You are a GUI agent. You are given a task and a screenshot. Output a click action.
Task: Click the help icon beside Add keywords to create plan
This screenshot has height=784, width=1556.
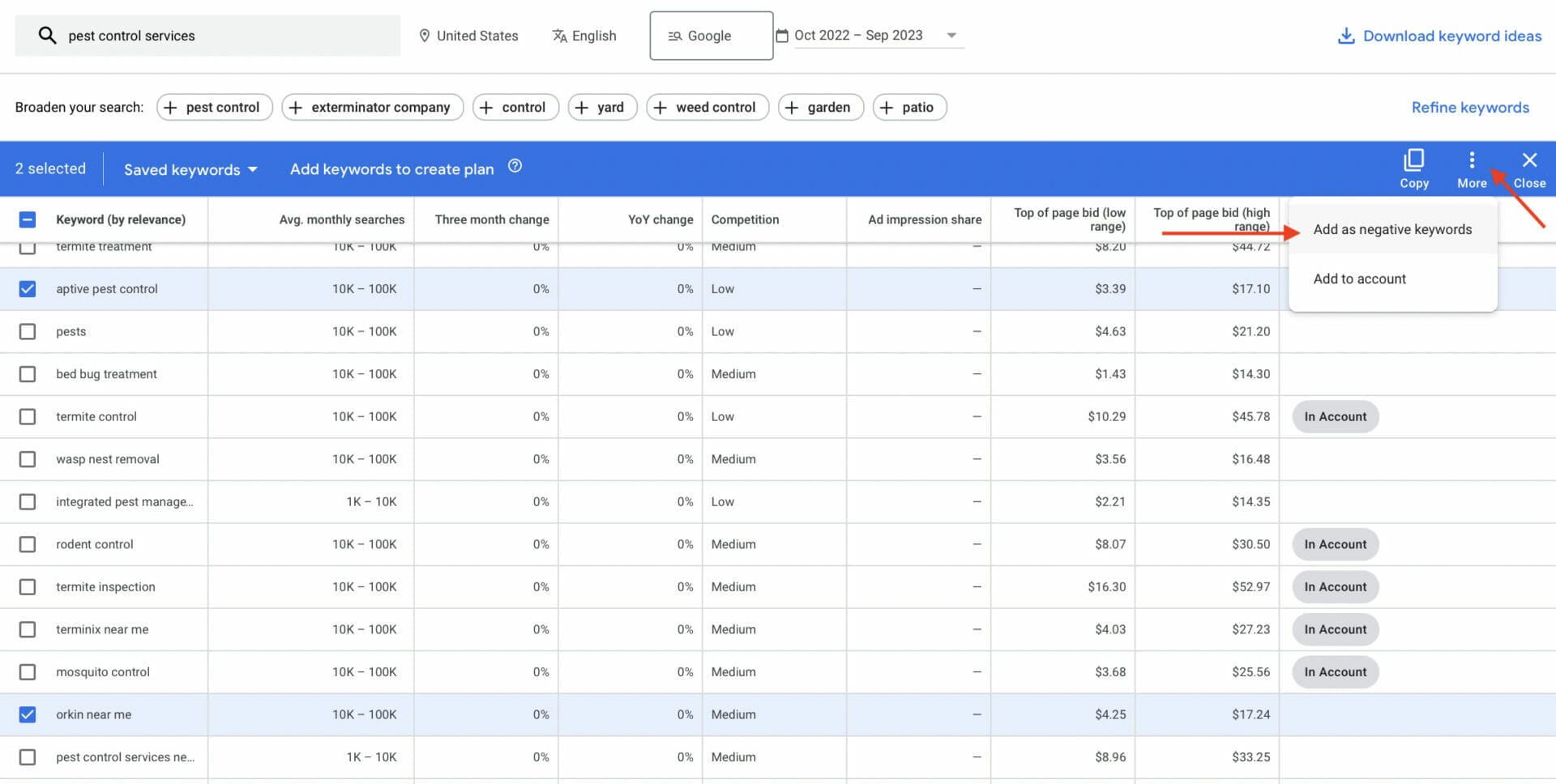[x=515, y=168]
